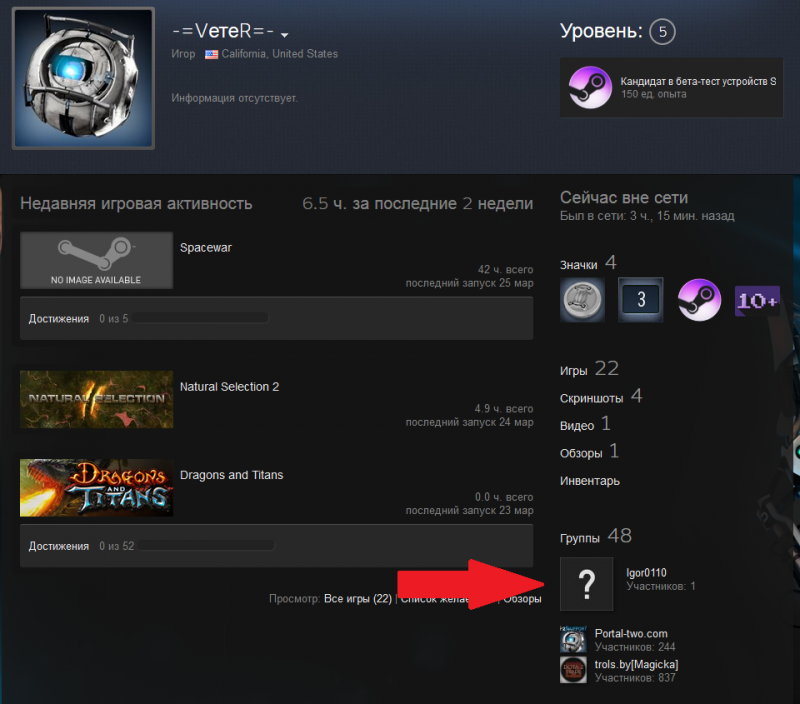Open the Dragons and Titans game banner
Screen dimensions: 800x704
coord(96,488)
